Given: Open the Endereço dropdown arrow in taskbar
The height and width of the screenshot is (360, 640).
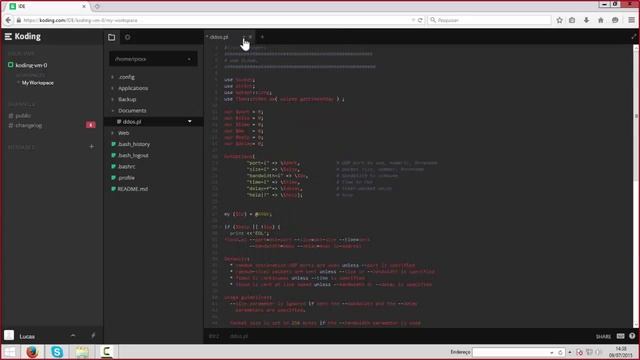Looking at the screenshot, I should (x=552, y=352).
